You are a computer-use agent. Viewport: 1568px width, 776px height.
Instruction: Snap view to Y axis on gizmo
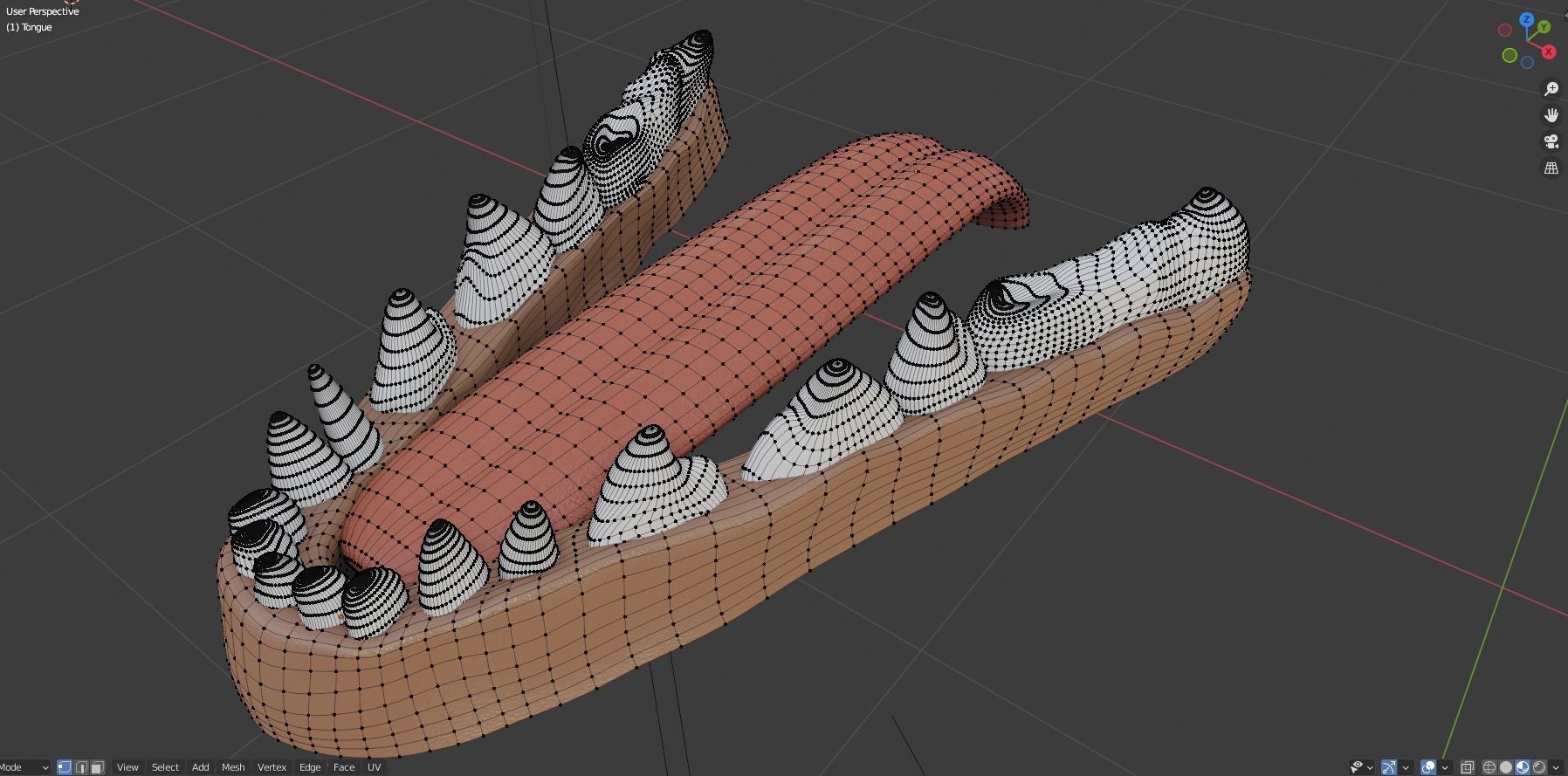click(x=1544, y=27)
